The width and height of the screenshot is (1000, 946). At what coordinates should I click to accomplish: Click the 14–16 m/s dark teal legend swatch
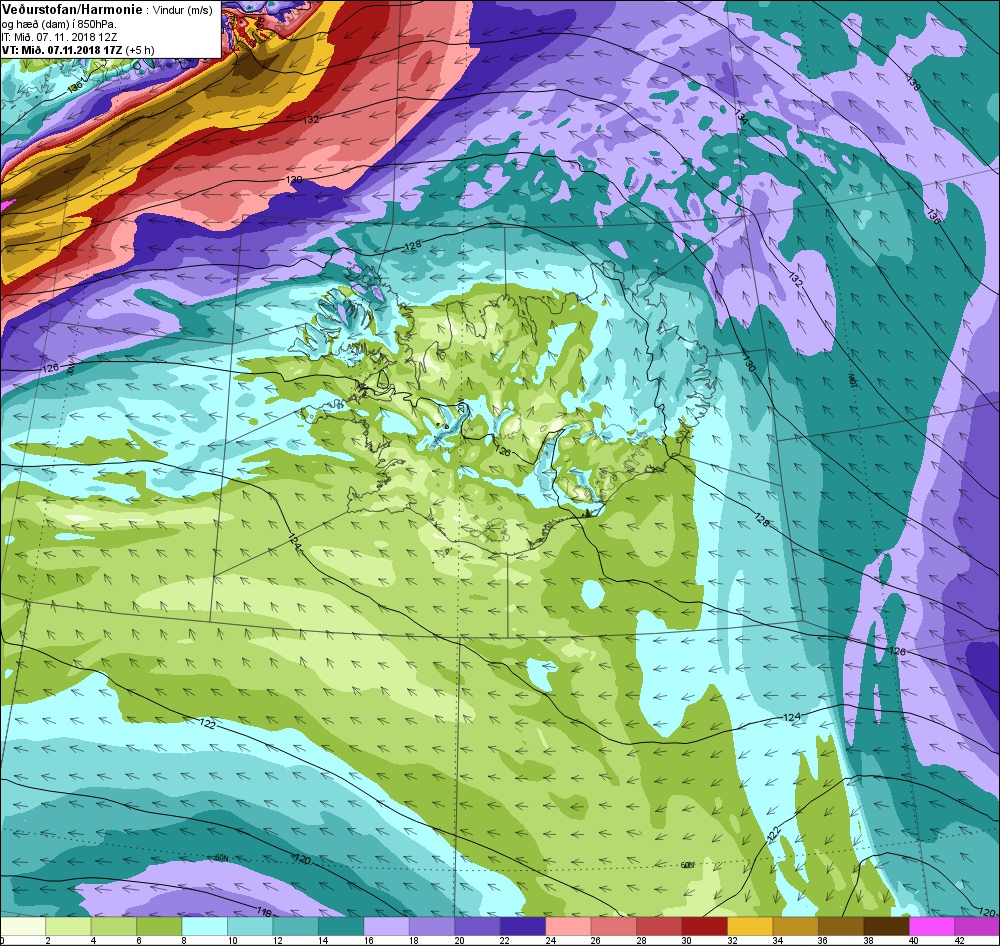(341, 926)
